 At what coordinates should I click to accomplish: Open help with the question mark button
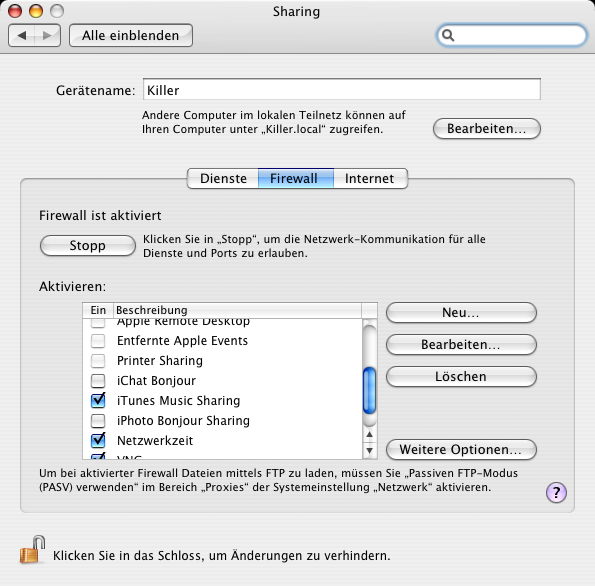(x=556, y=493)
